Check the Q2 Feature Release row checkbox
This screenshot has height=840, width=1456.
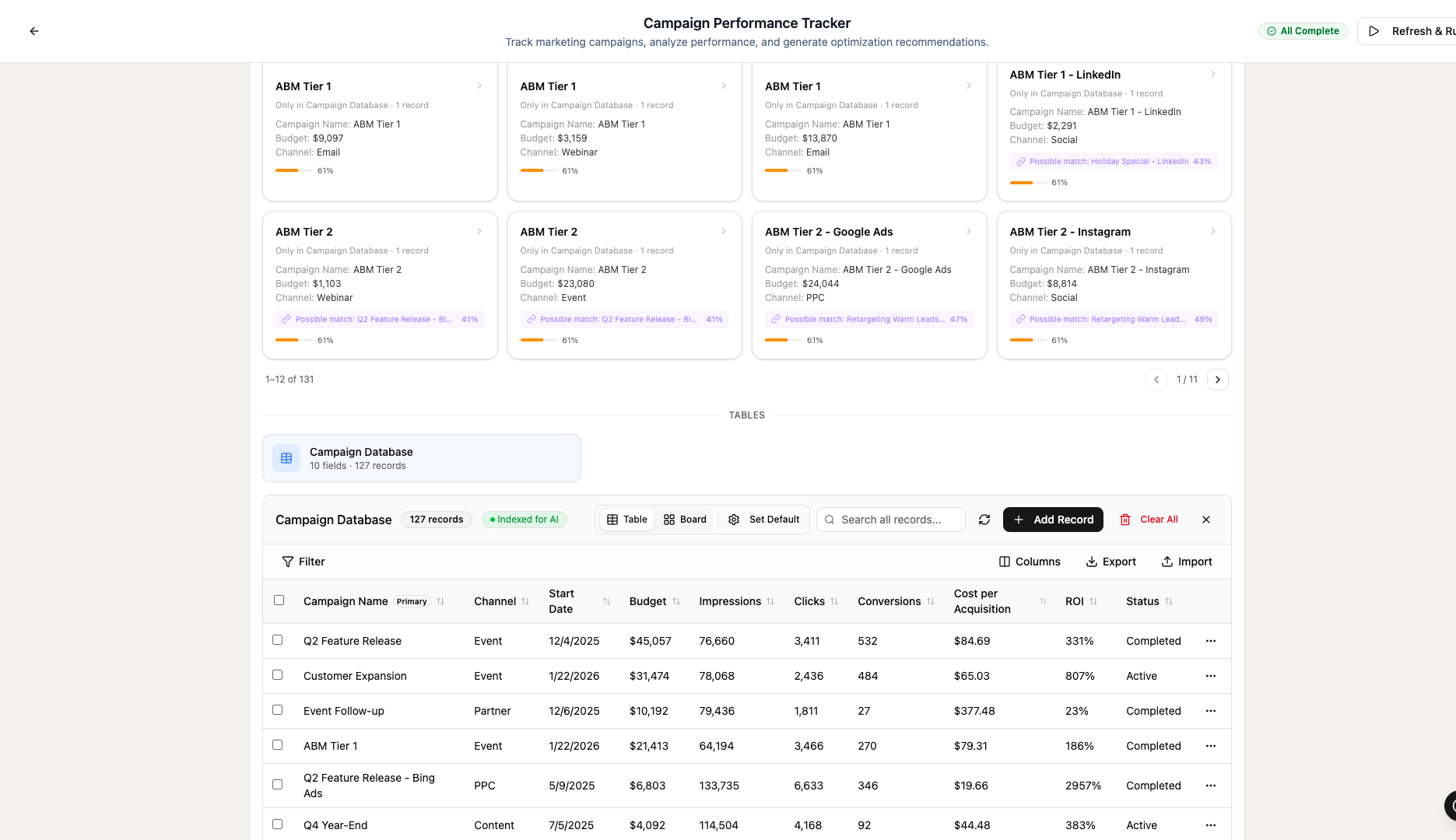tap(278, 639)
